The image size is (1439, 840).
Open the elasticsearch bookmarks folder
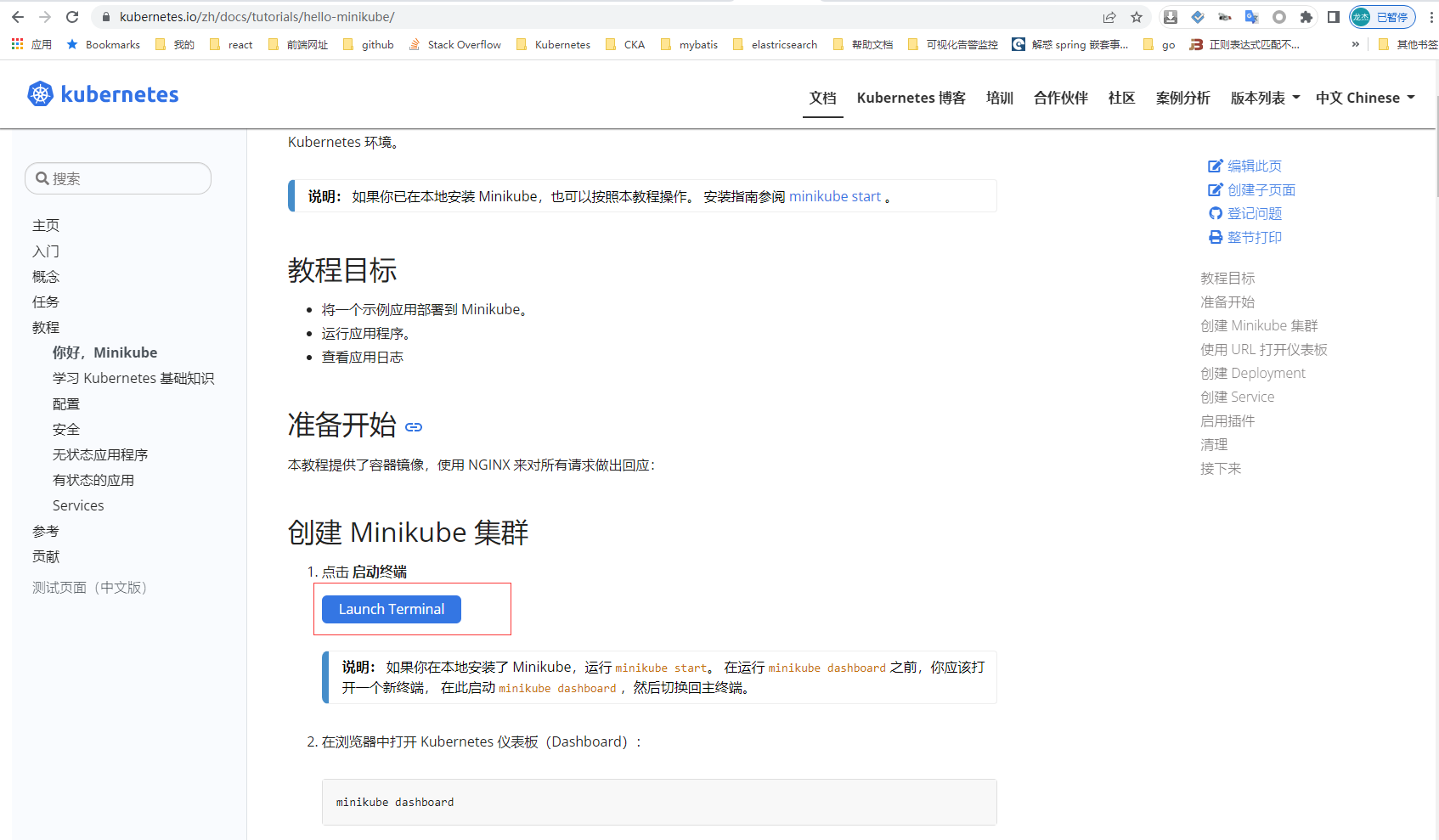(775, 44)
